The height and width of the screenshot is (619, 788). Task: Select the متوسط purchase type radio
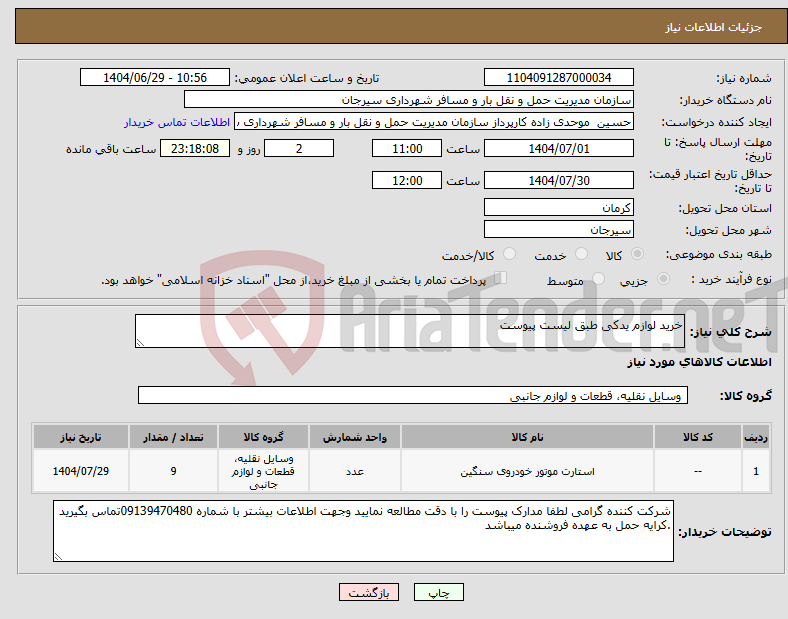598,279
